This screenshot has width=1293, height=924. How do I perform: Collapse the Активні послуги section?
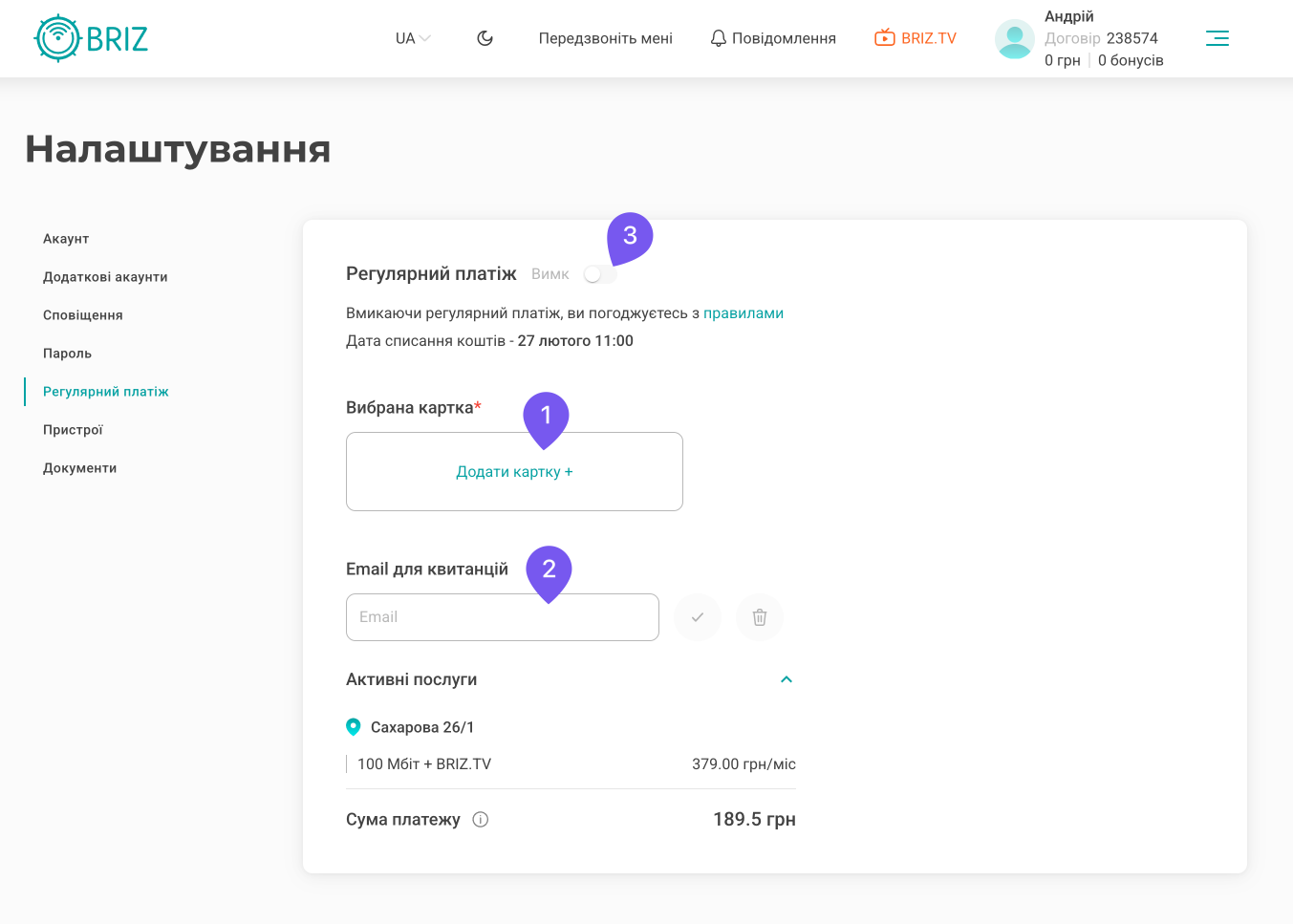pos(787,679)
